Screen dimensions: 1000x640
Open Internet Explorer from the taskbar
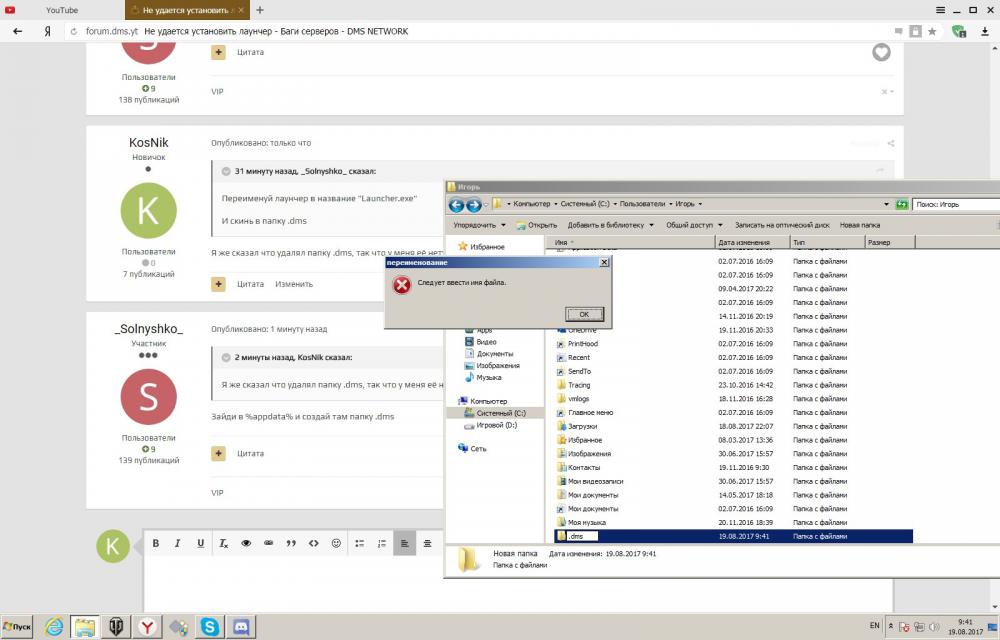point(54,627)
